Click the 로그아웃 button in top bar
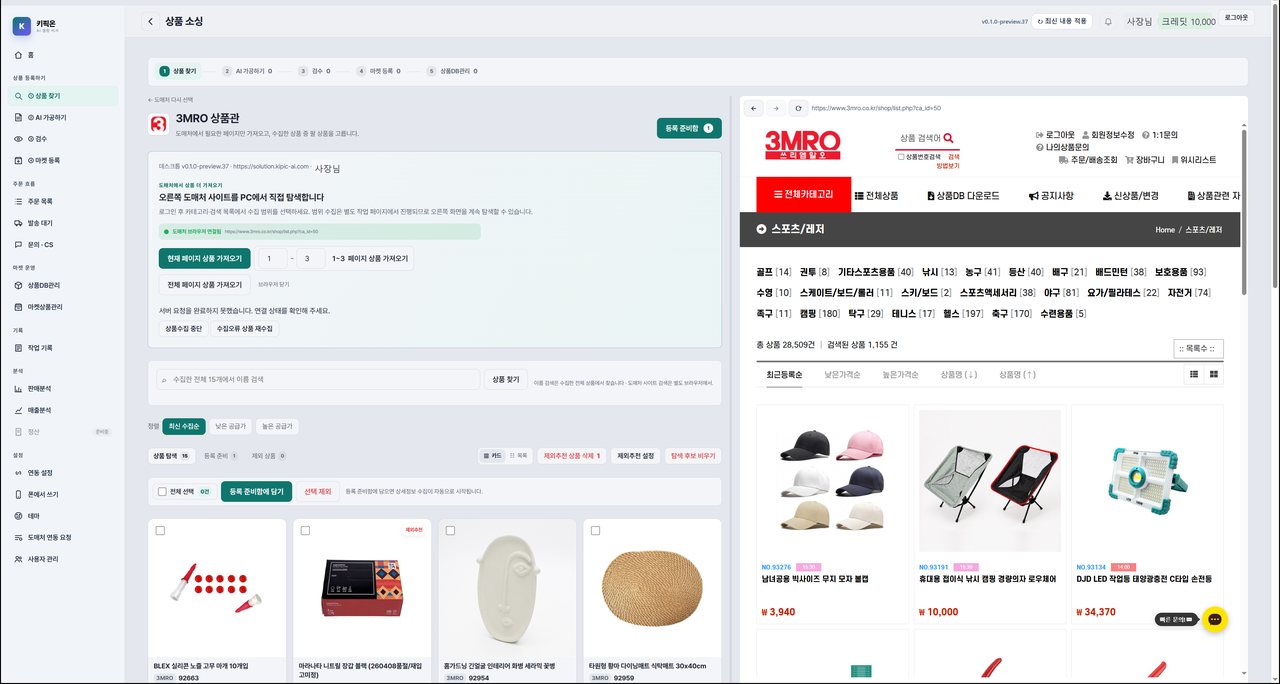 [x=1236, y=17]
